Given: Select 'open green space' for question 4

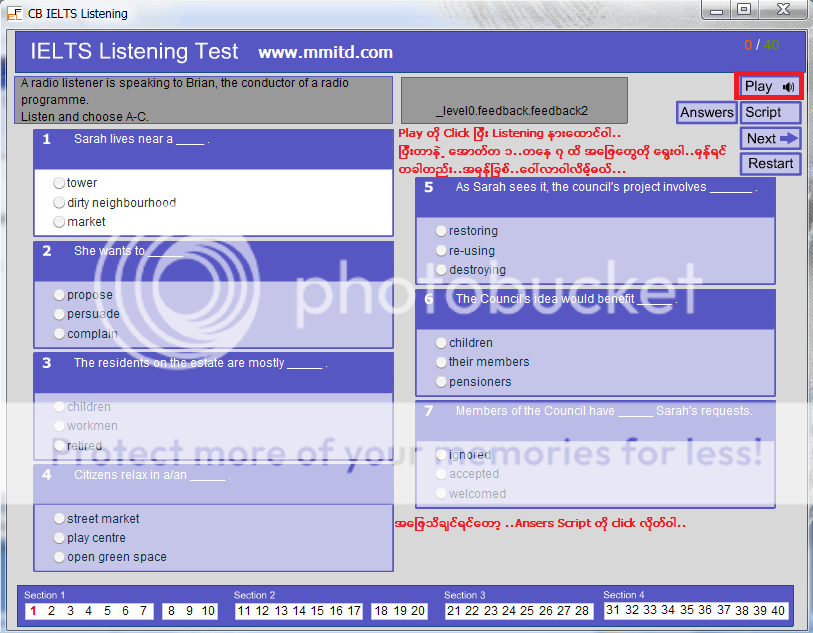Looking at the screenshot, I should click(x=58, y=556).
